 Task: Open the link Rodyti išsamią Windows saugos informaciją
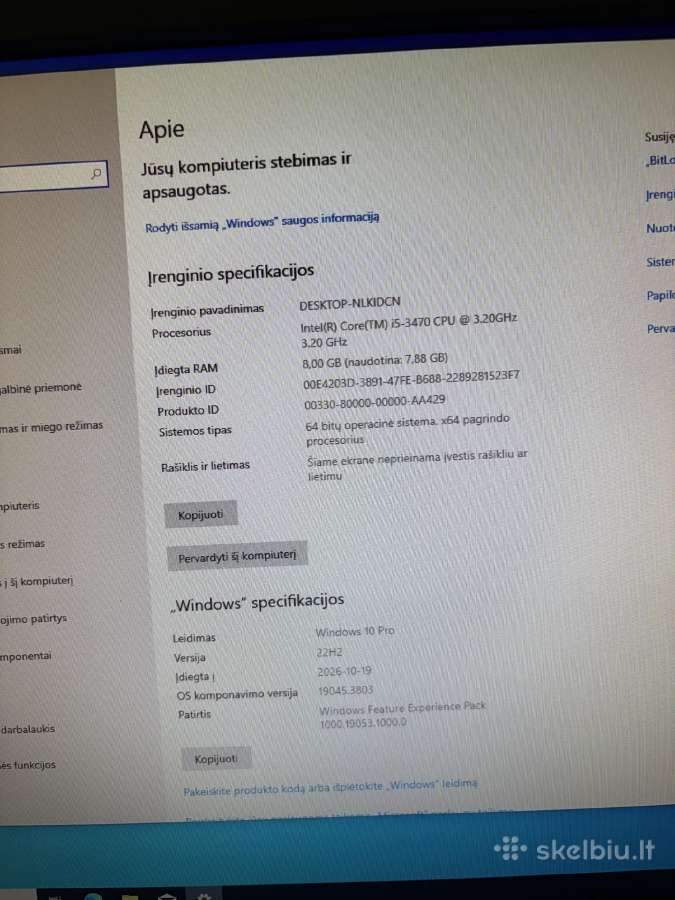[262, 222]
